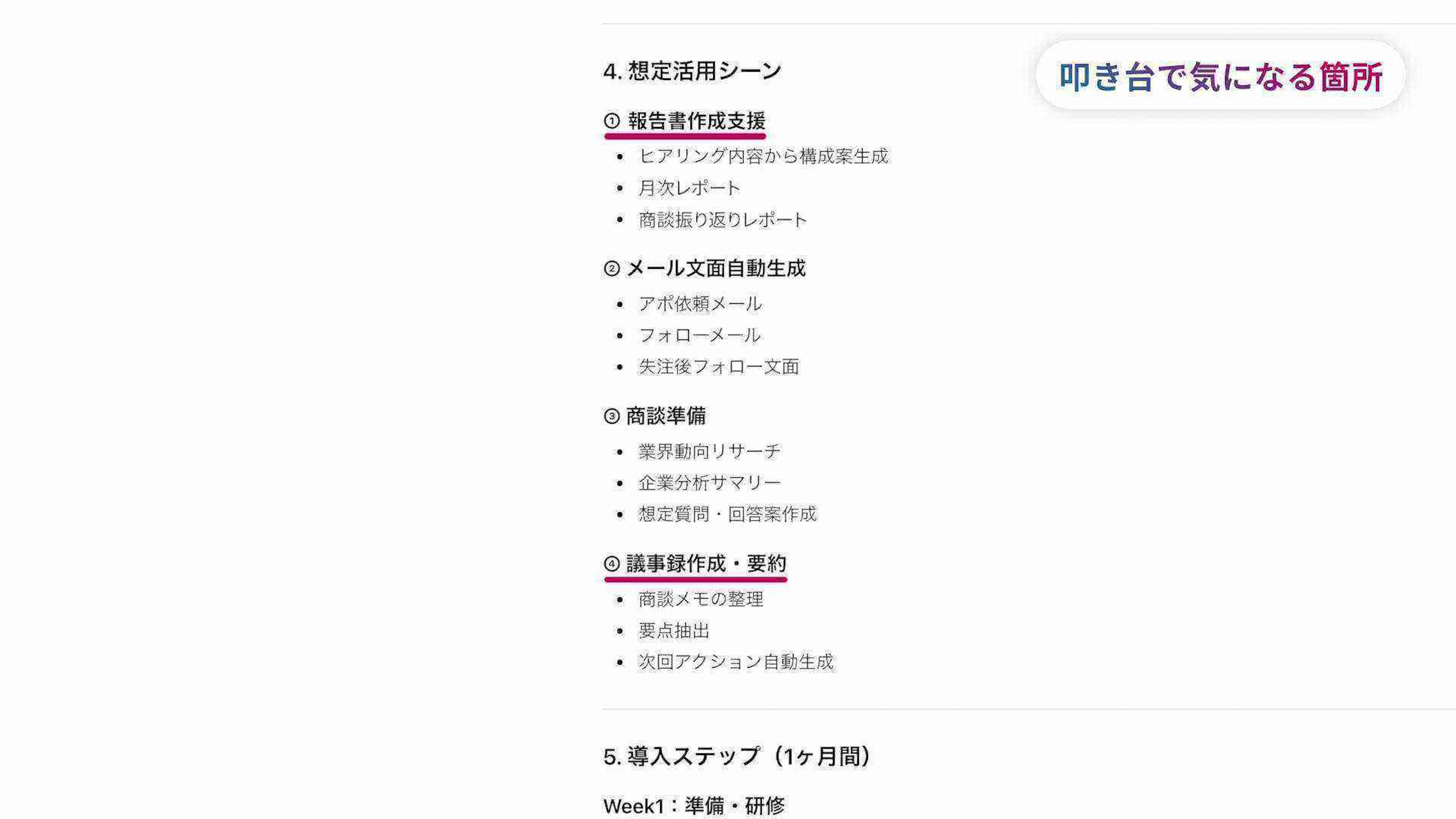Click the ヒアリング内容から構成案生成 bullet item
1456x819 pixels.
click(763, 156)
